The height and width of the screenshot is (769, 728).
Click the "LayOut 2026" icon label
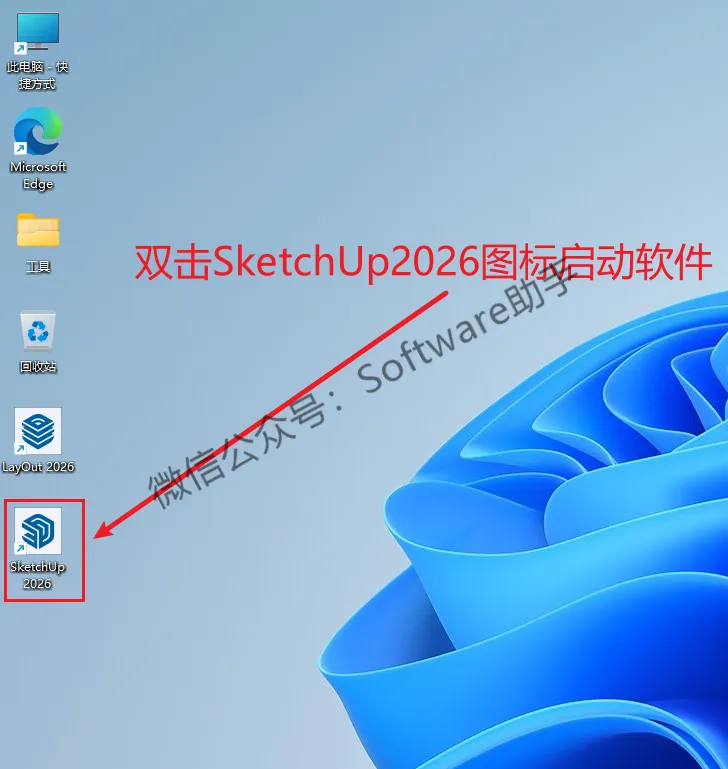pyautogui.click(x=38, y=467)
